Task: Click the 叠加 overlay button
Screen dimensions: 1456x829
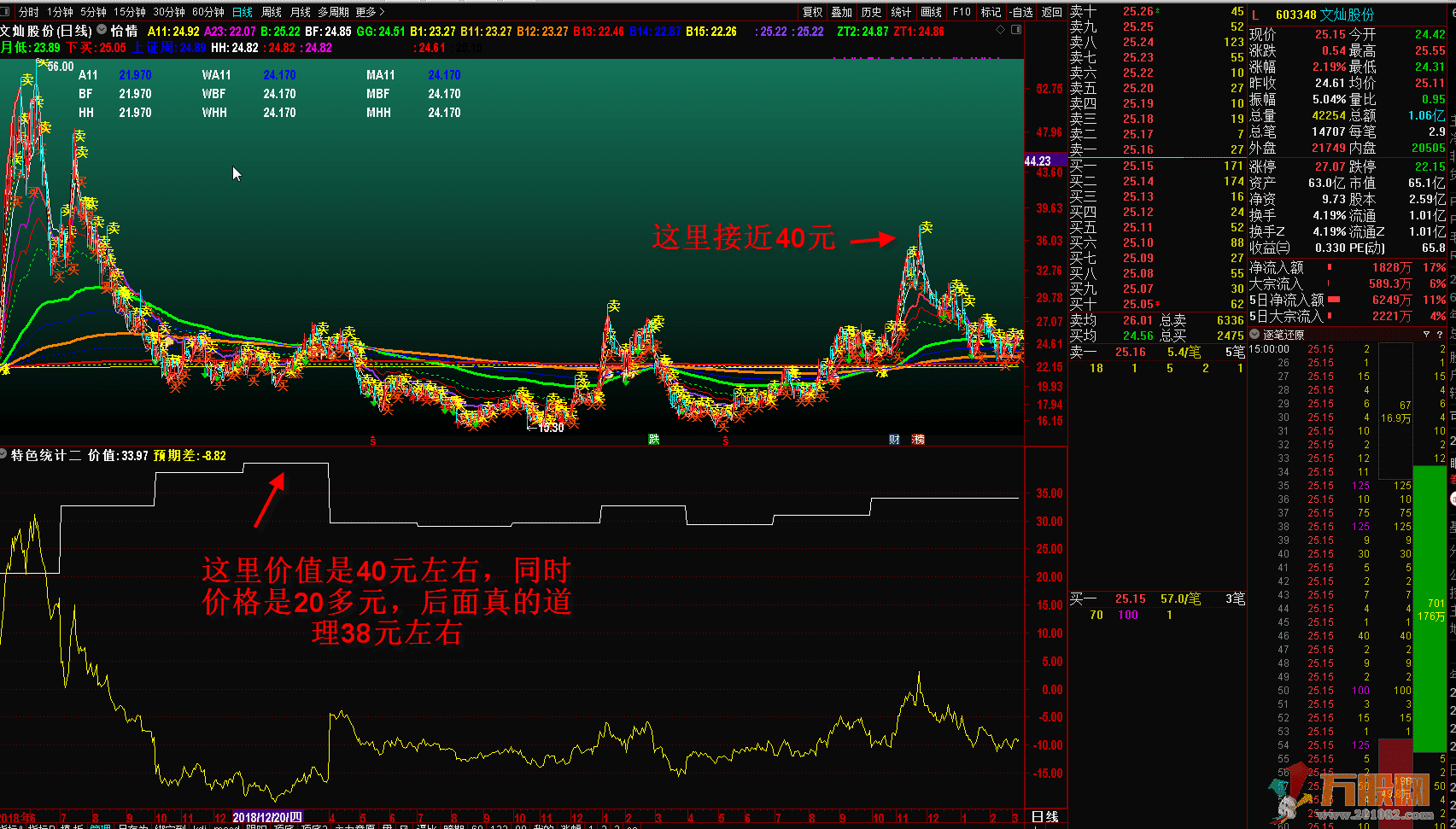Action: (x=842, y=12)
